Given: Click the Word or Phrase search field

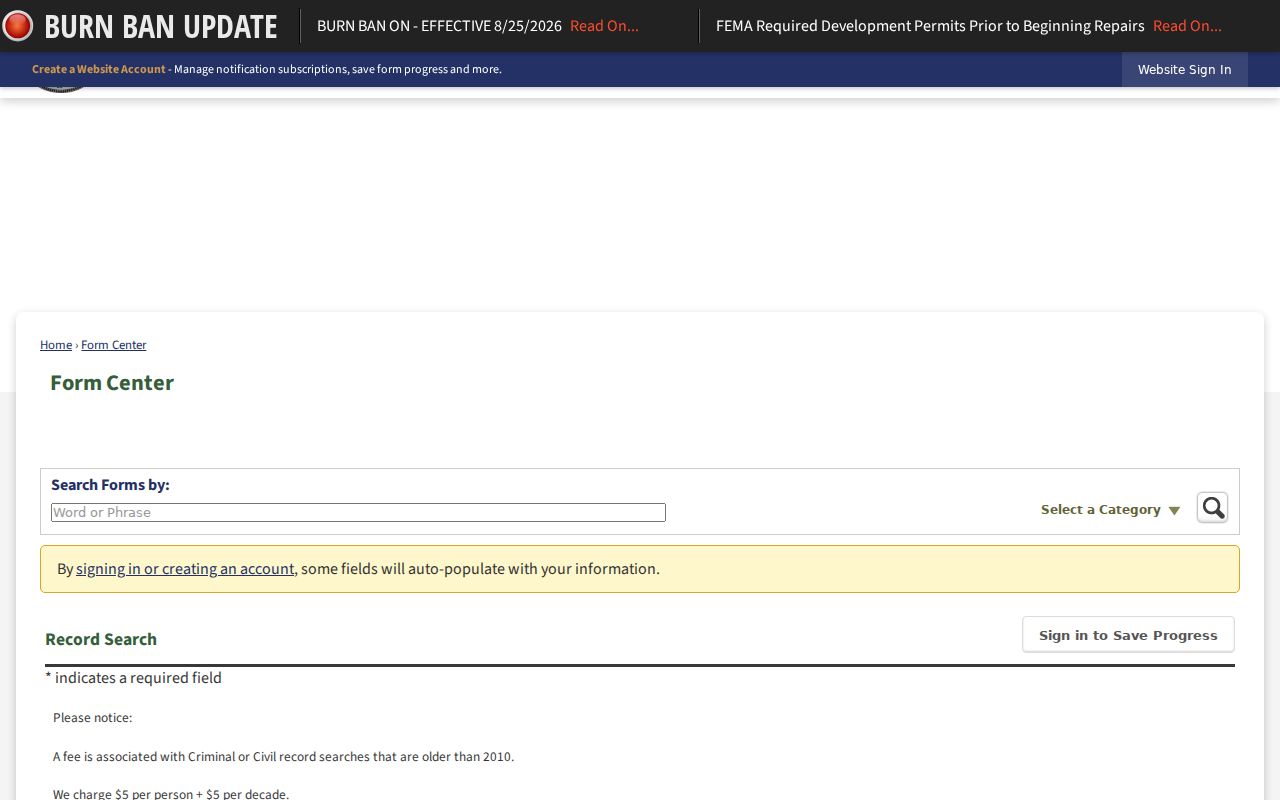Looking at the screenshot, I should pos(358,512).
